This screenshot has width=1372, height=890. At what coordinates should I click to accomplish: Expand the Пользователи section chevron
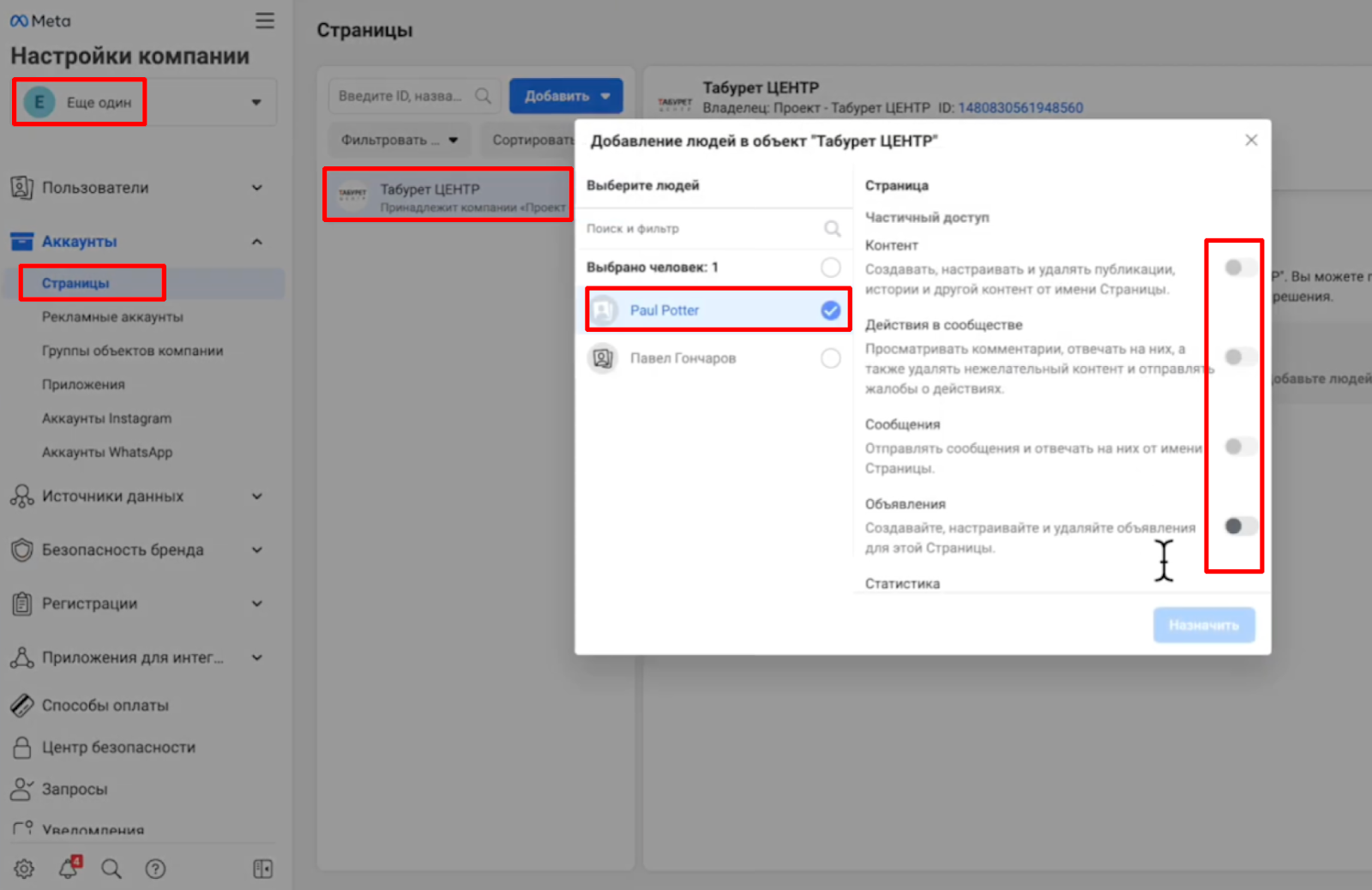(256, 187)
